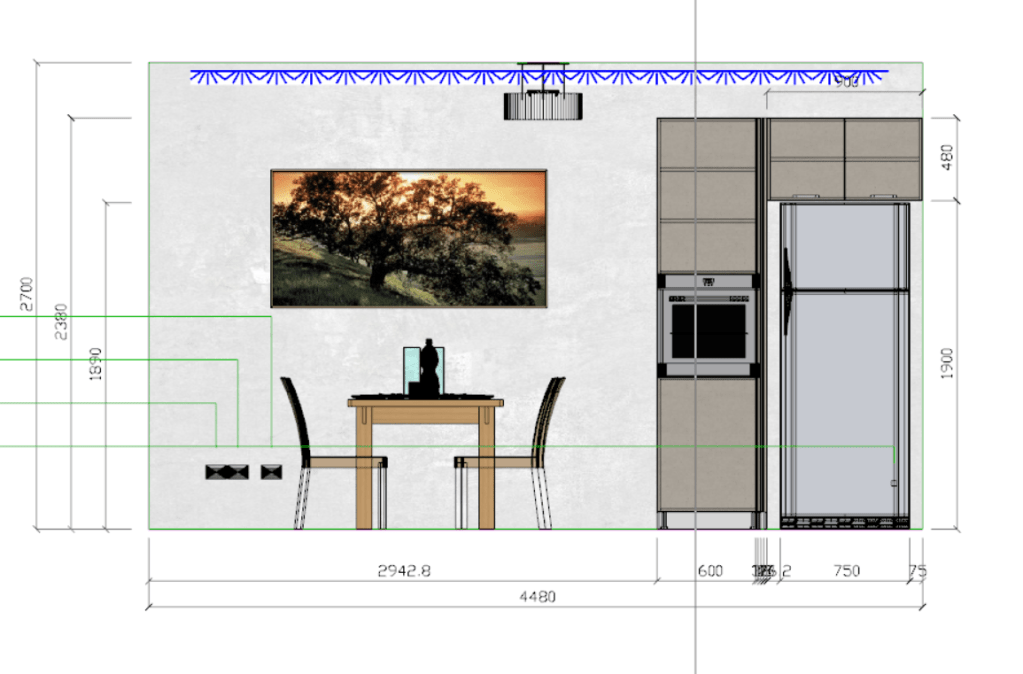Select the single wall socket outlet
The height and width of the screenshot is (674, 1023).
pos(272,471)
